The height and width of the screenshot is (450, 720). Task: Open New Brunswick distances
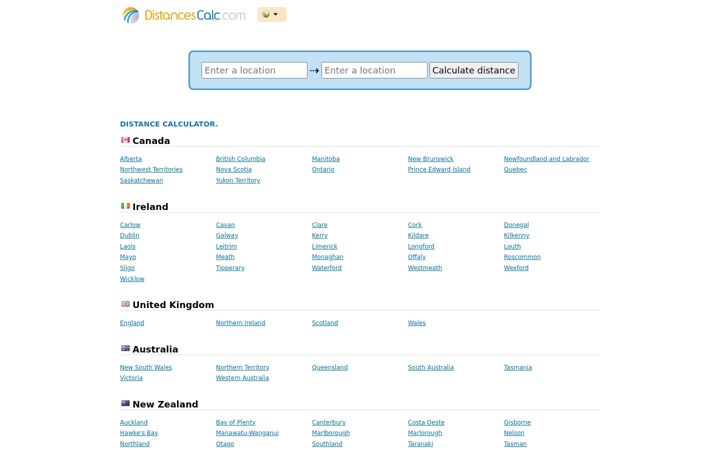pos(430,159)
